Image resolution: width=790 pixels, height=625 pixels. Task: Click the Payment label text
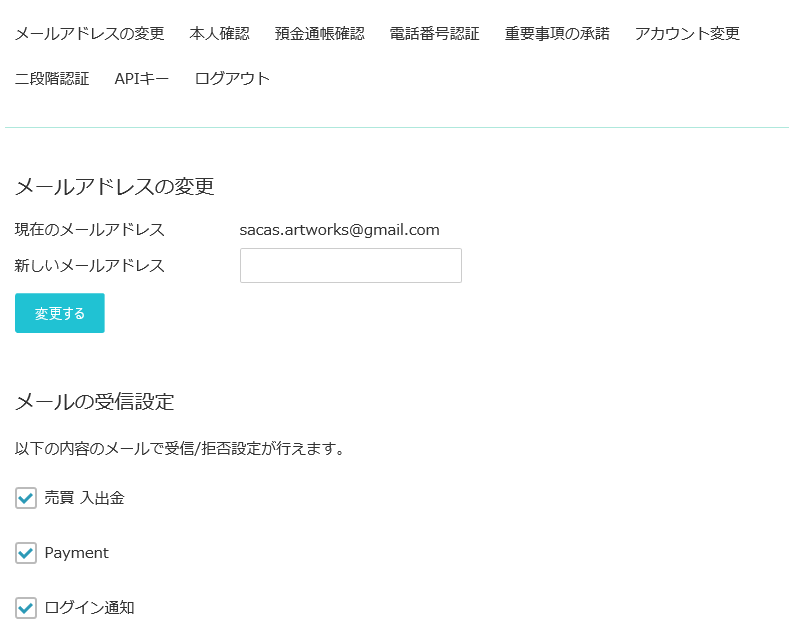(x=76, y=553)
